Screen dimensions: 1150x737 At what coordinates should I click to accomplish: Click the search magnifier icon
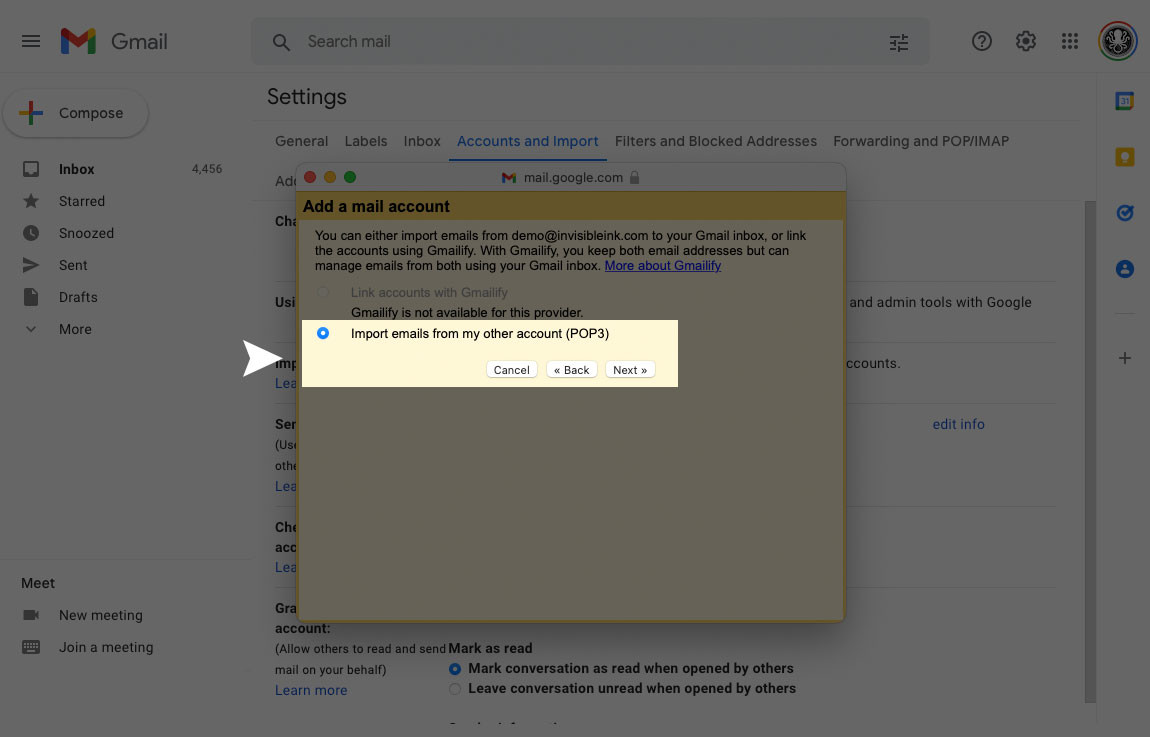tap(281, 42)
